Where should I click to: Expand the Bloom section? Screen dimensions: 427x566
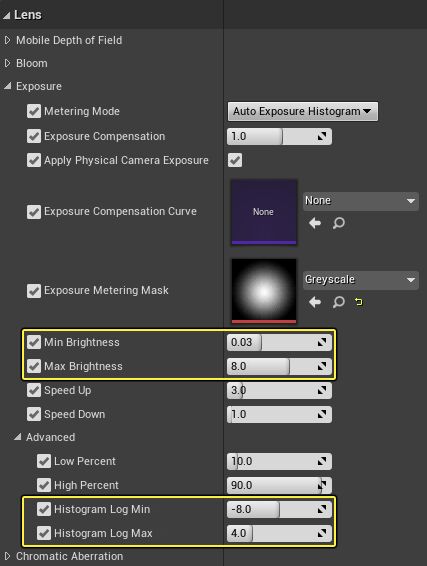(7, 63)
